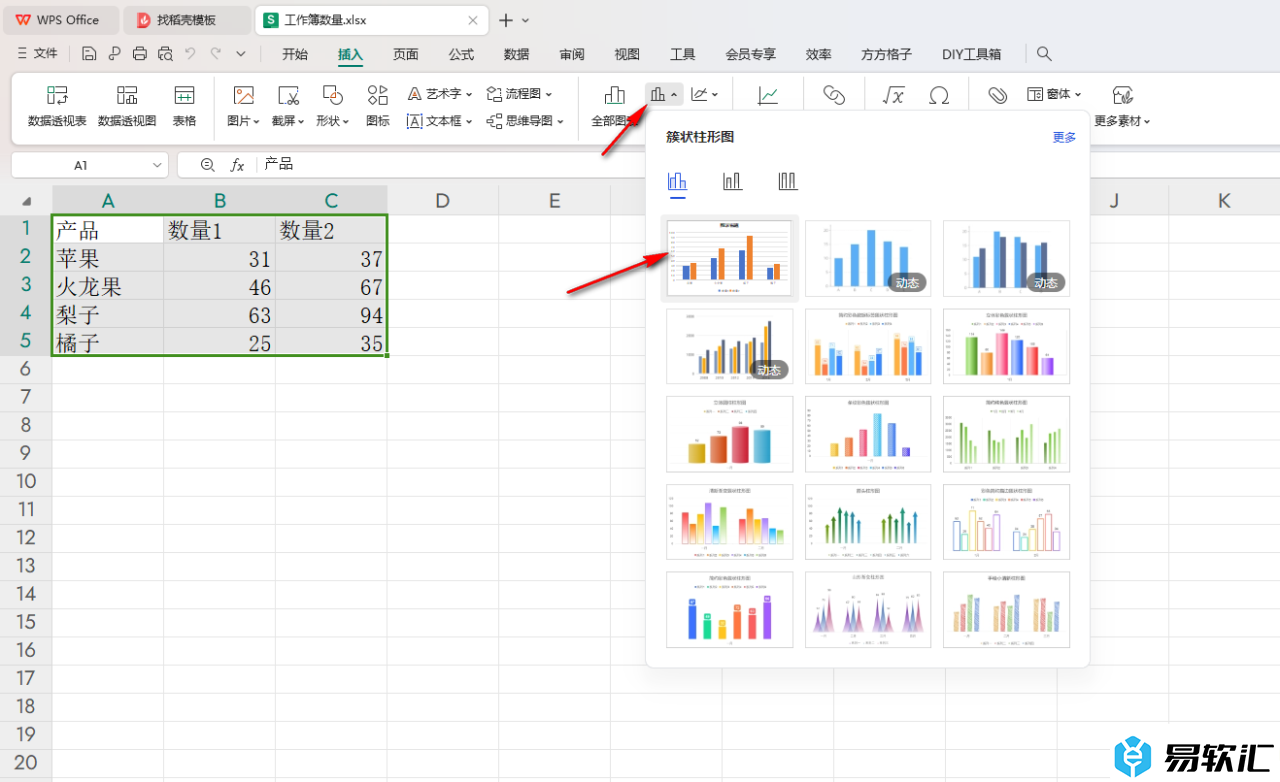The height and width of the screenshot is (782, 1280).
Task: Click the formula (√x) icon
Action: pos(892,95)
